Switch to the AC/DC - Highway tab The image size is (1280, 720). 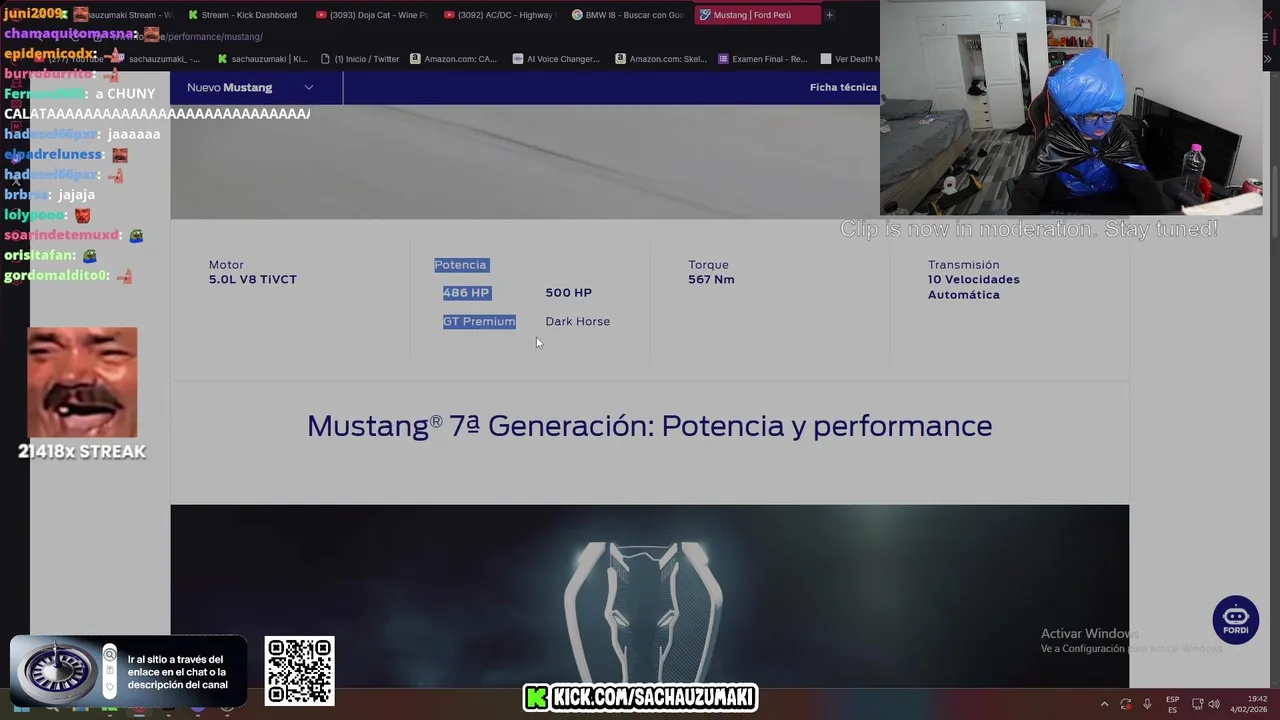point(499,15)
